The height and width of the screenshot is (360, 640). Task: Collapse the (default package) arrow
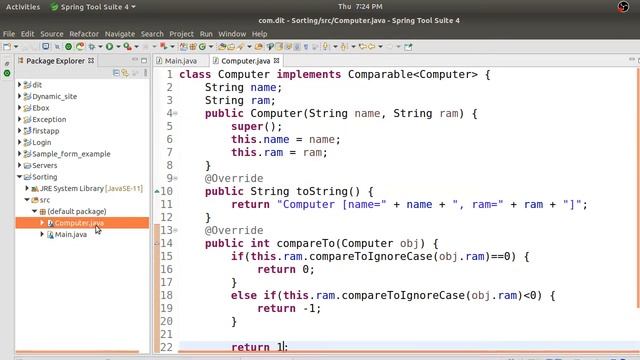35,211
